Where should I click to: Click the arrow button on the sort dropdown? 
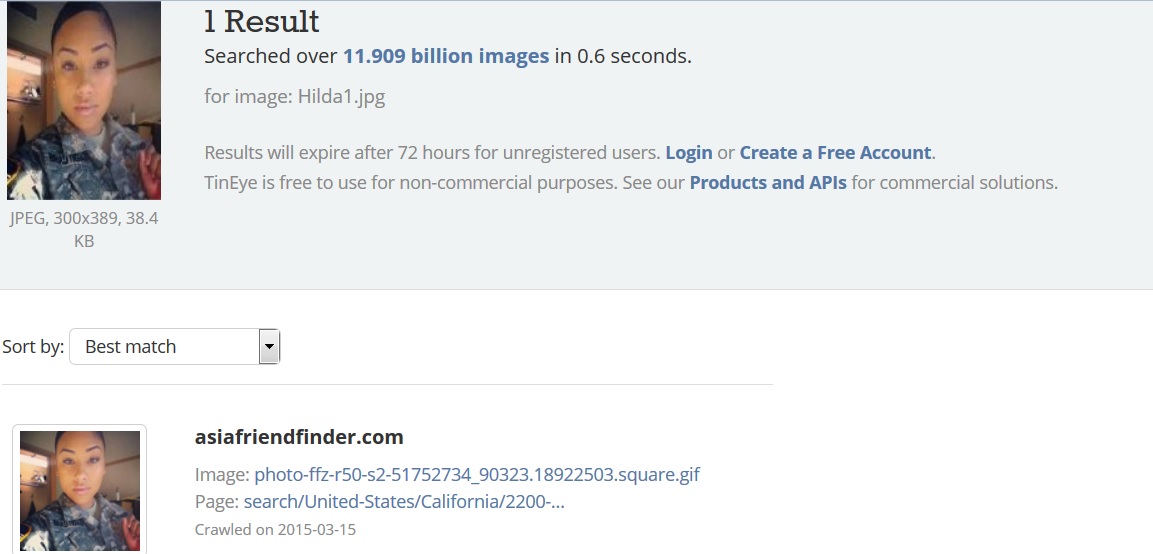[x=269, y=347]
